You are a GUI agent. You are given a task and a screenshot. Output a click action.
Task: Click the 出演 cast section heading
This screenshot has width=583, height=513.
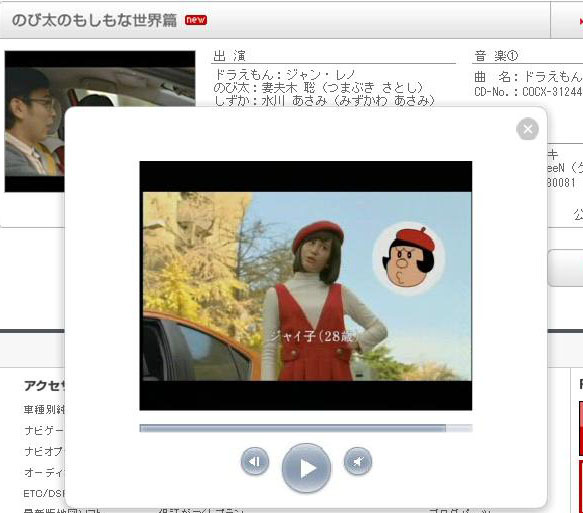[x=229, y=56]
